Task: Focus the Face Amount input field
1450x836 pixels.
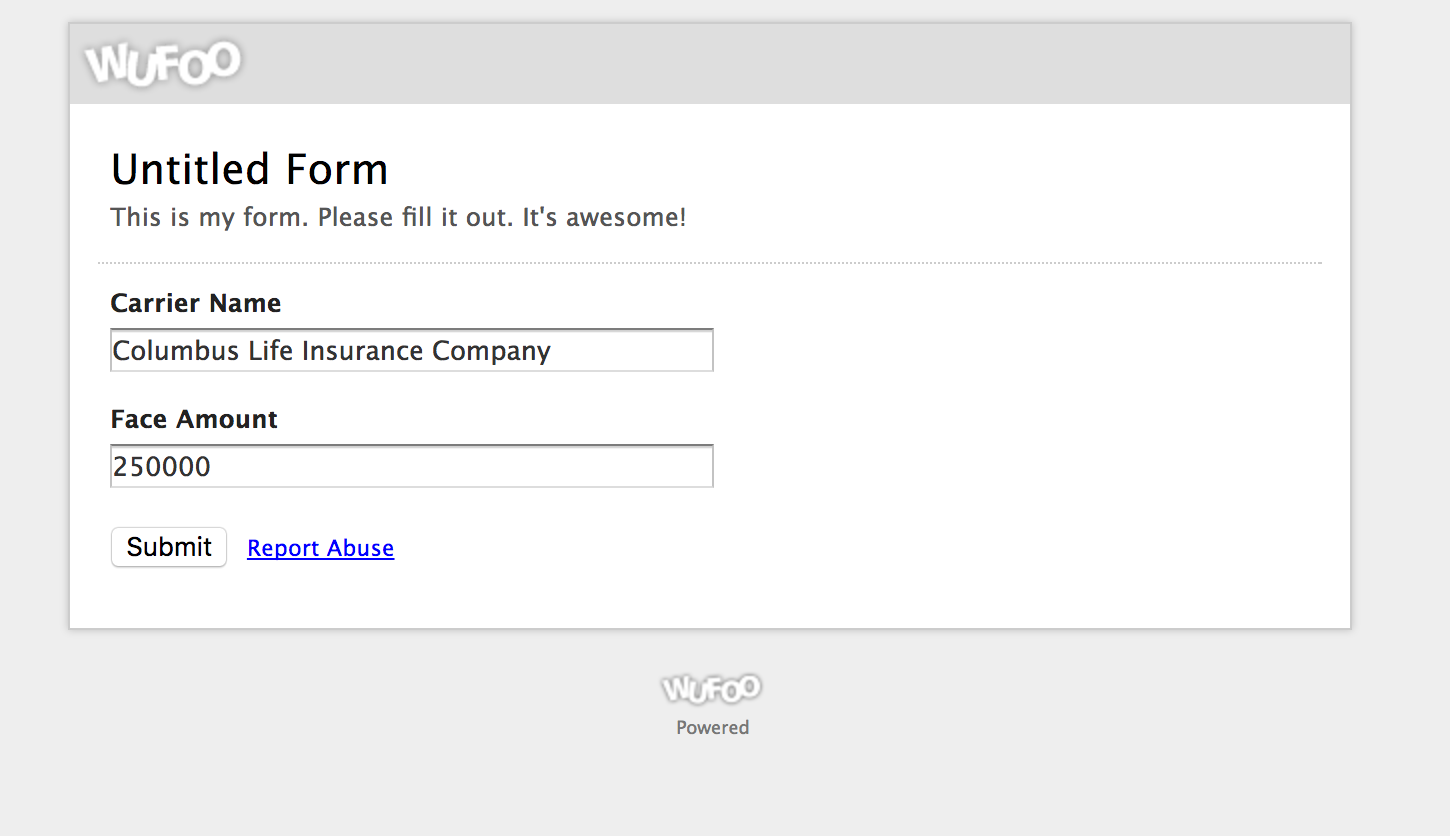Action: coord(412,466)
